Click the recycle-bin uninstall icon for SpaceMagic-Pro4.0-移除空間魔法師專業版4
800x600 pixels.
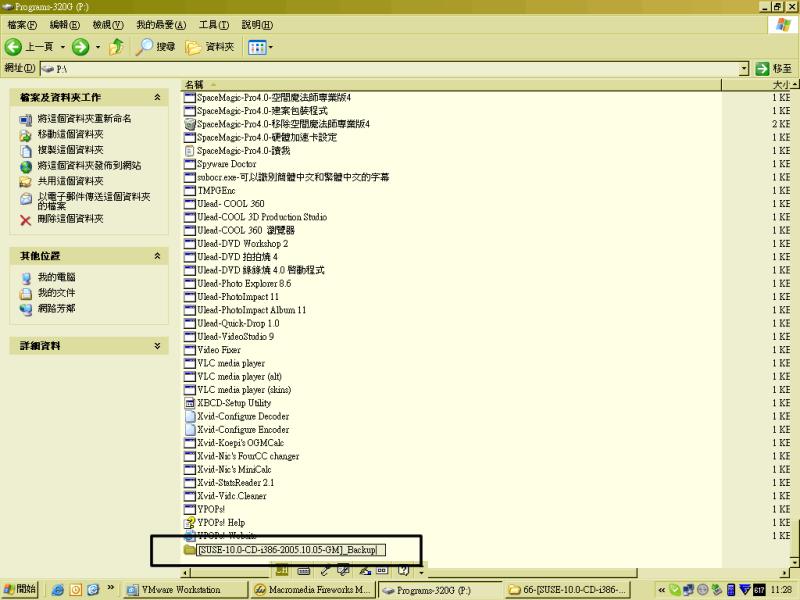click(x=190, y=124)
